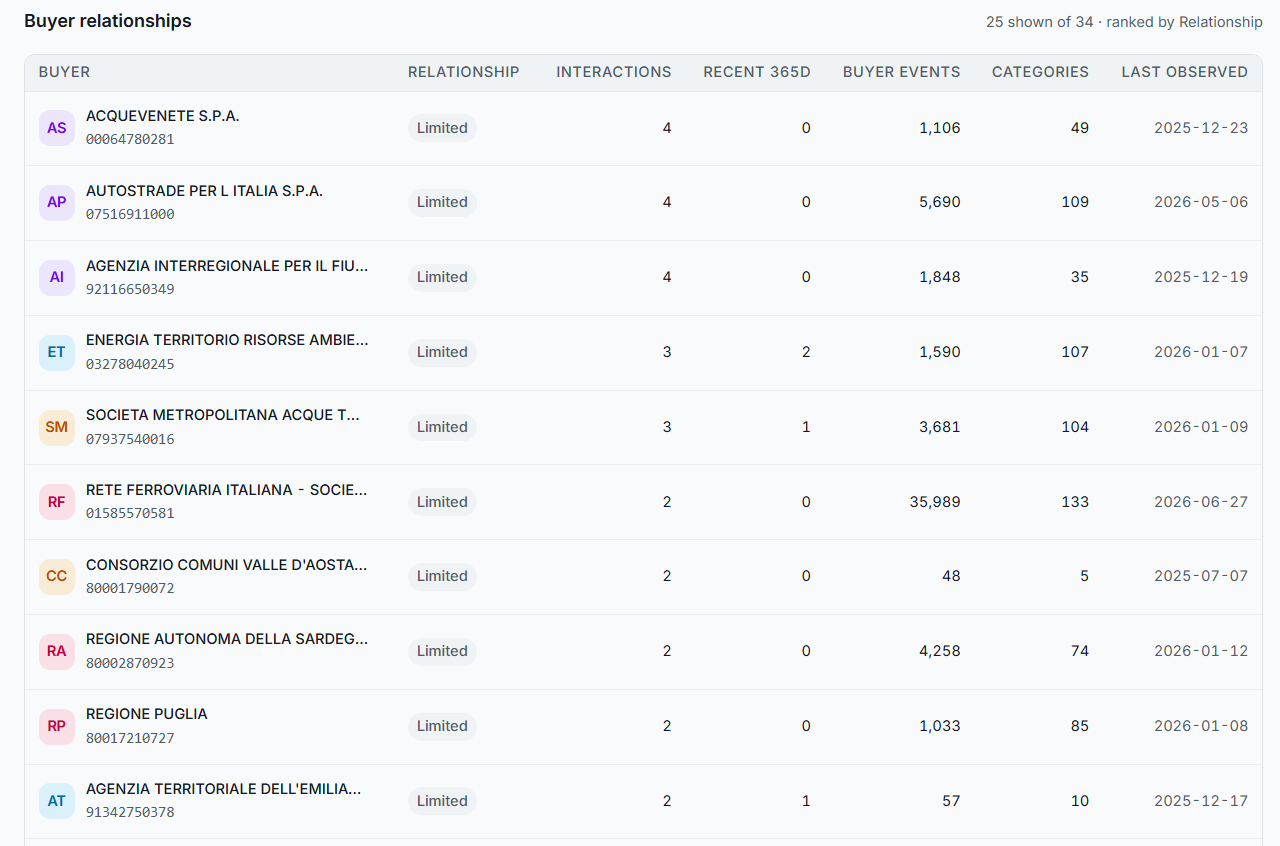
Task: Click buyer events value 5,690
Action: (940, 202)
